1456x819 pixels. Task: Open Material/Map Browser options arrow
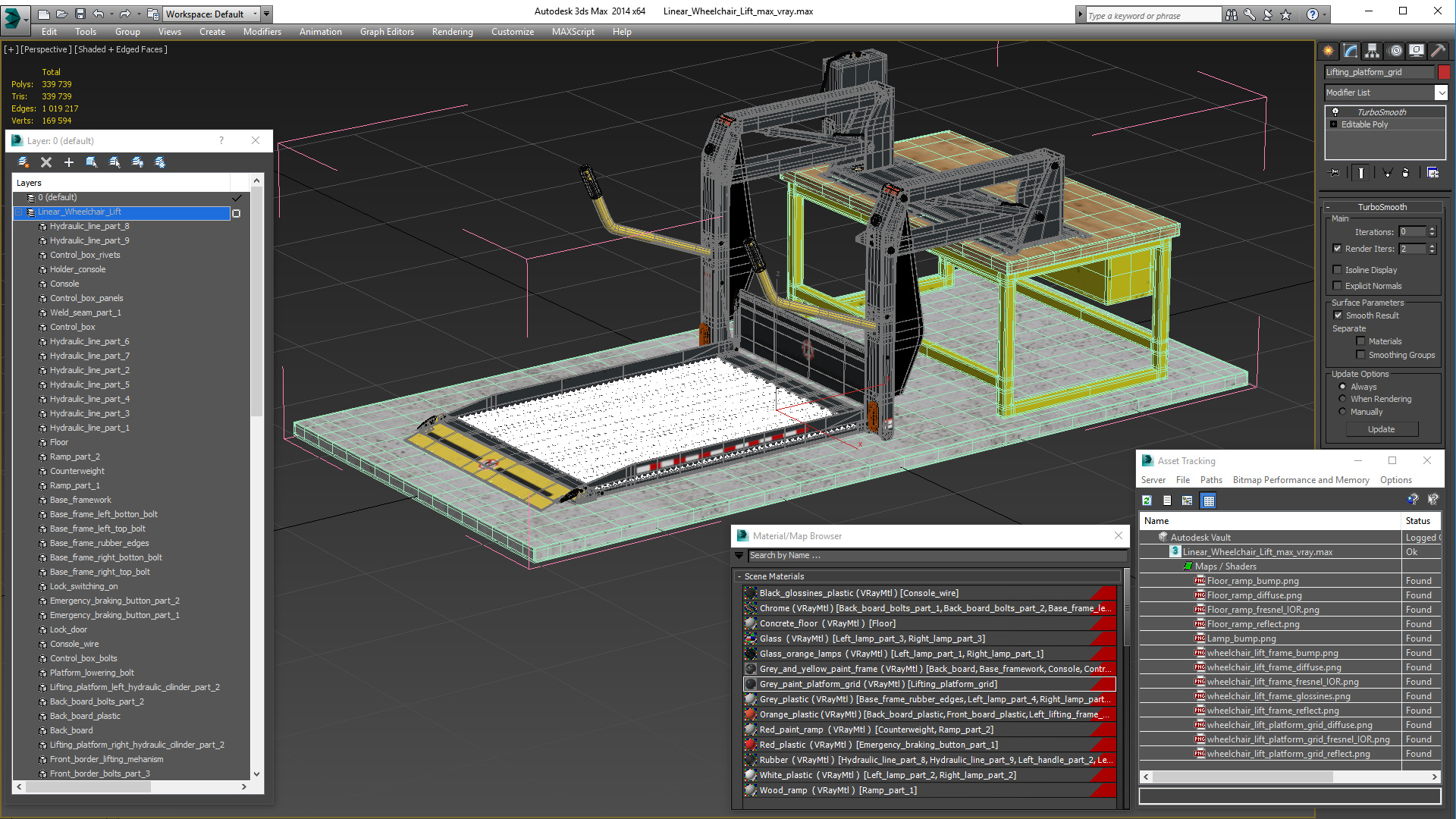click(x=739, y=556)
